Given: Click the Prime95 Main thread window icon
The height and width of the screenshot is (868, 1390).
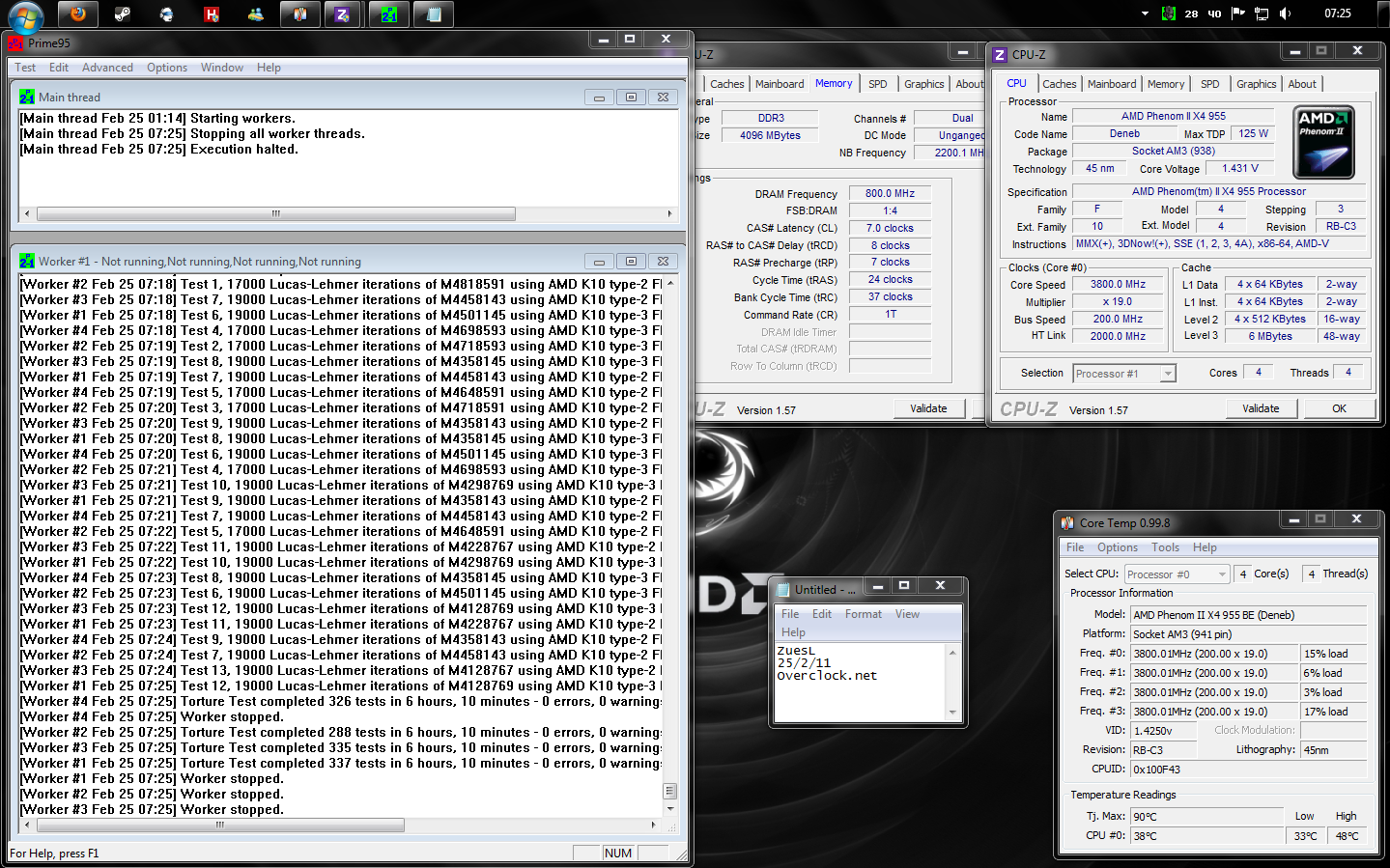Looking at the screenshot, I should (x=27, y=97).
